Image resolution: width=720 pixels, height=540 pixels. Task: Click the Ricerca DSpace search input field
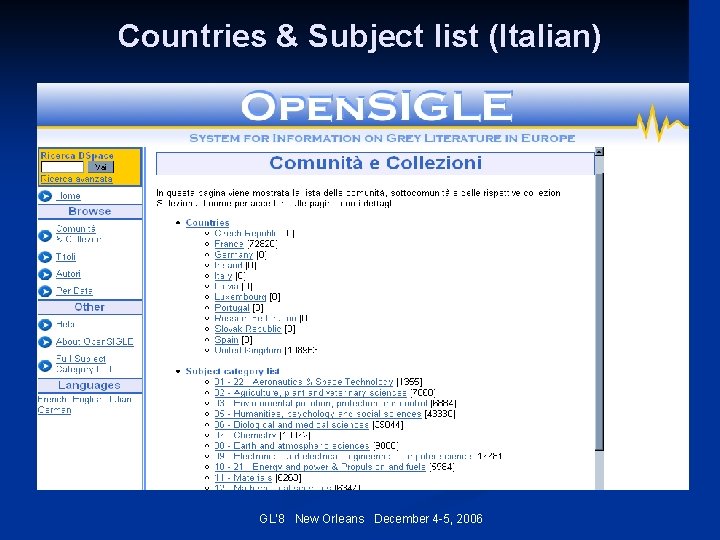(62, 167)
